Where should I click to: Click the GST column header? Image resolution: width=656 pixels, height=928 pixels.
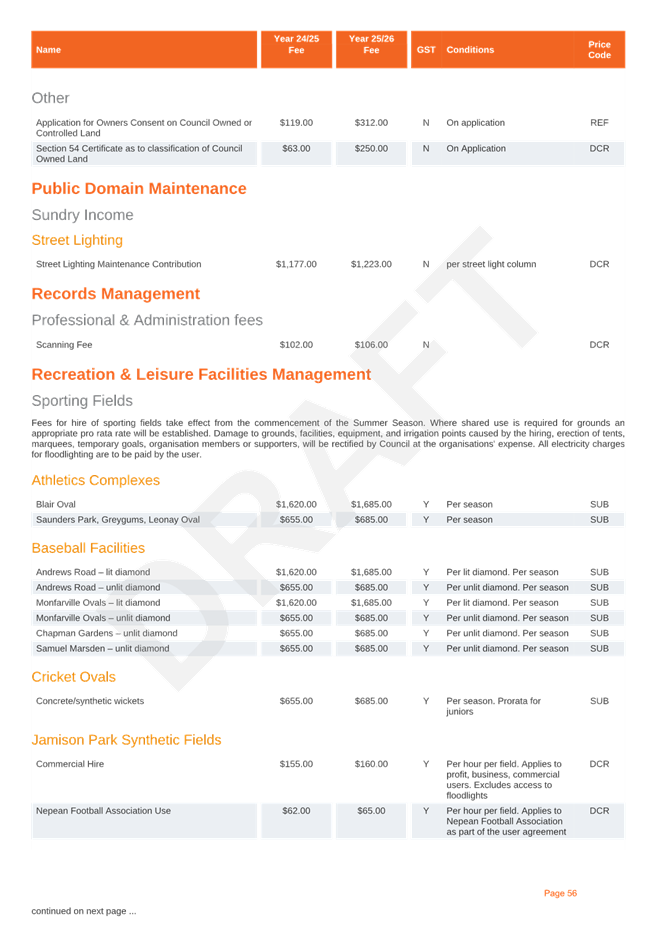[426, 50]
